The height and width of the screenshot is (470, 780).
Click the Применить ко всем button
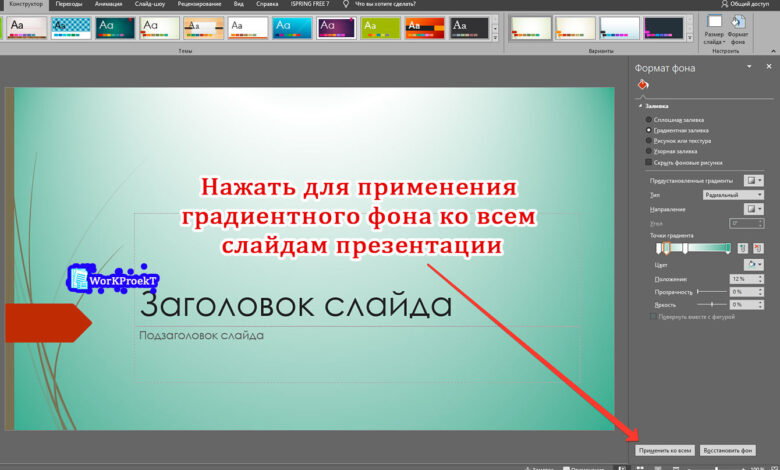click(665, 450)
